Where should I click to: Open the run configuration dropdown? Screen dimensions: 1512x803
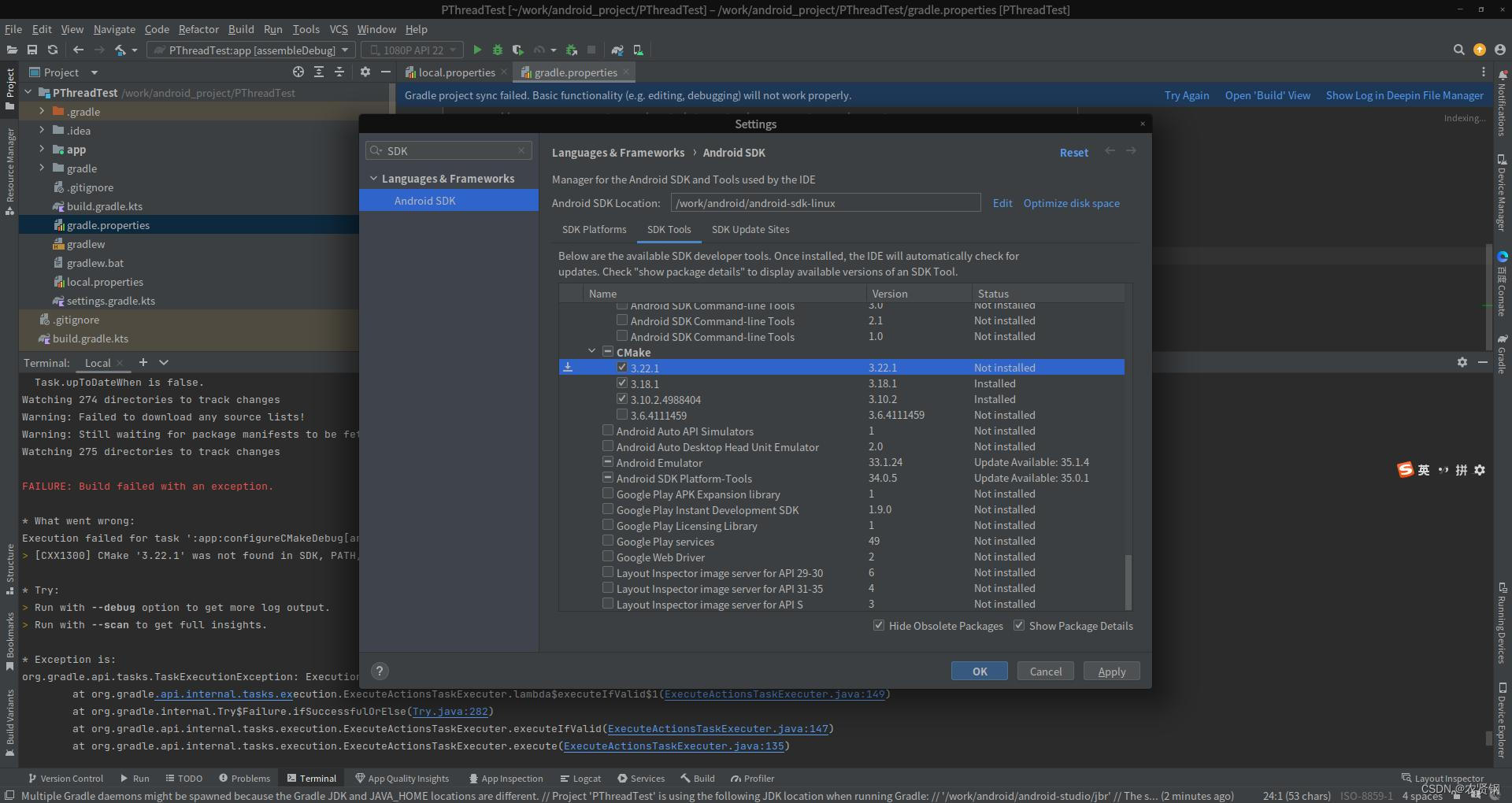pyautogui.click(x=252, y=50)
